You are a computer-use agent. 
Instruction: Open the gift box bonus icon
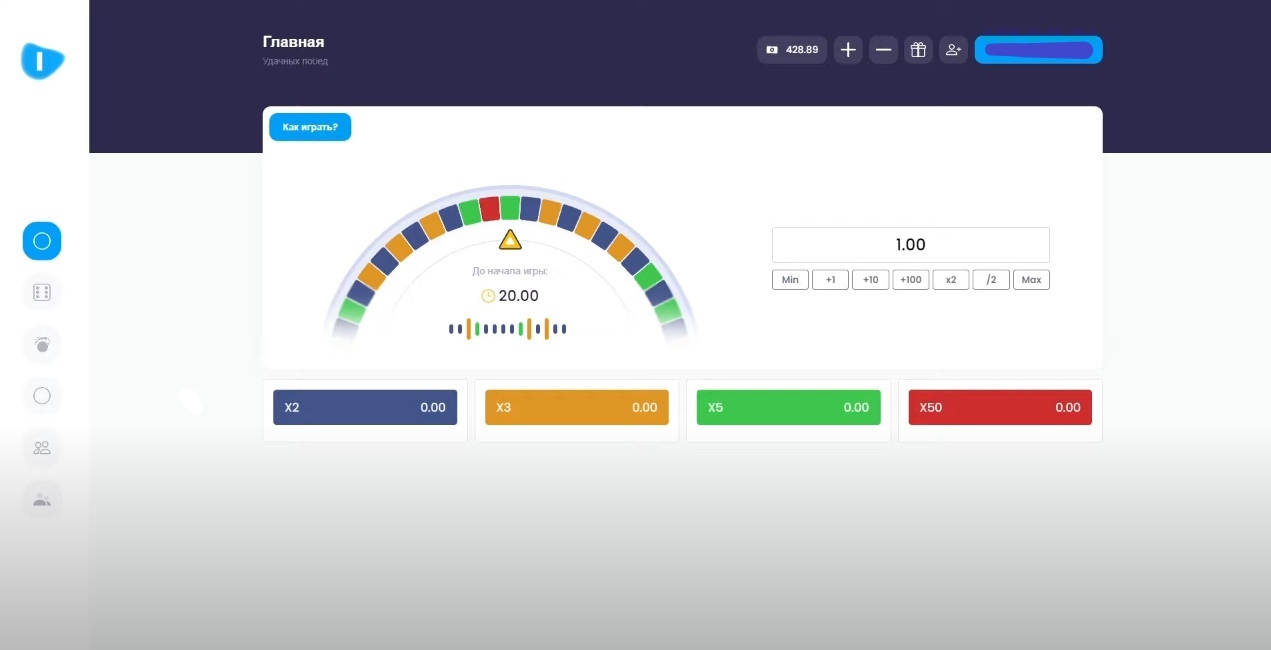918,50
